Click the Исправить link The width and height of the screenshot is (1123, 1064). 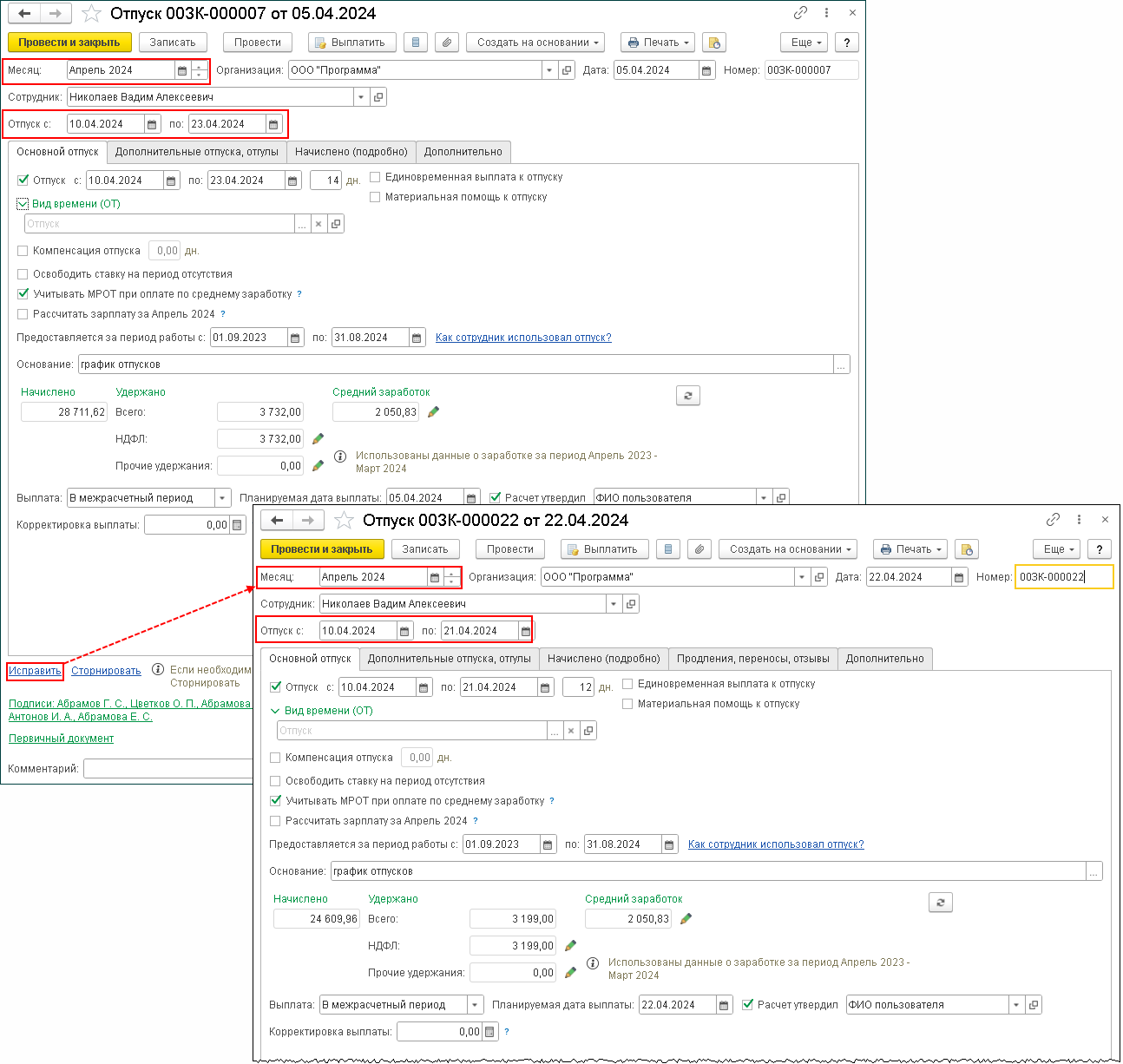(x=35, y=671)
